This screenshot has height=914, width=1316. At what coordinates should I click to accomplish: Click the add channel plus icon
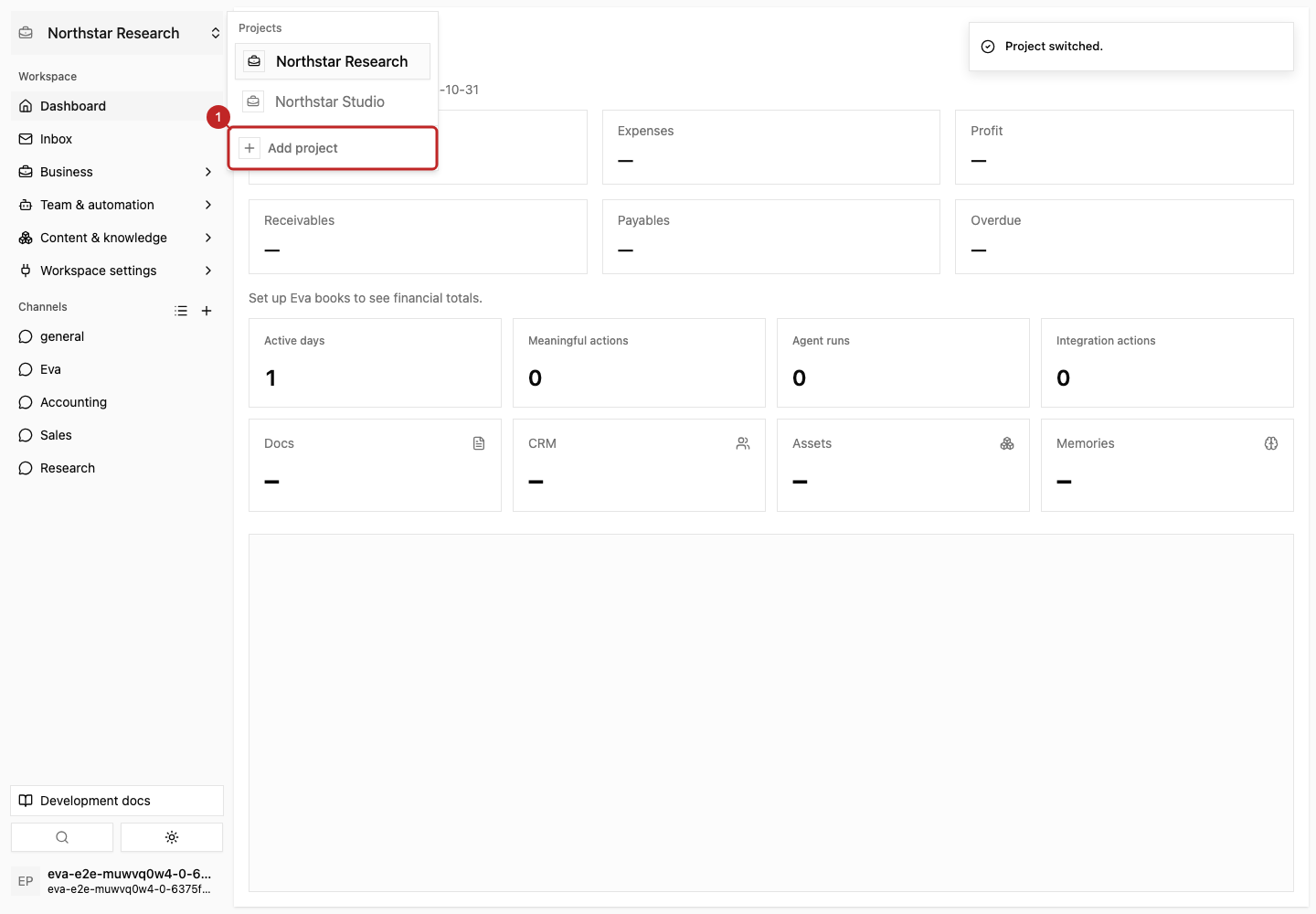point(207,311)
